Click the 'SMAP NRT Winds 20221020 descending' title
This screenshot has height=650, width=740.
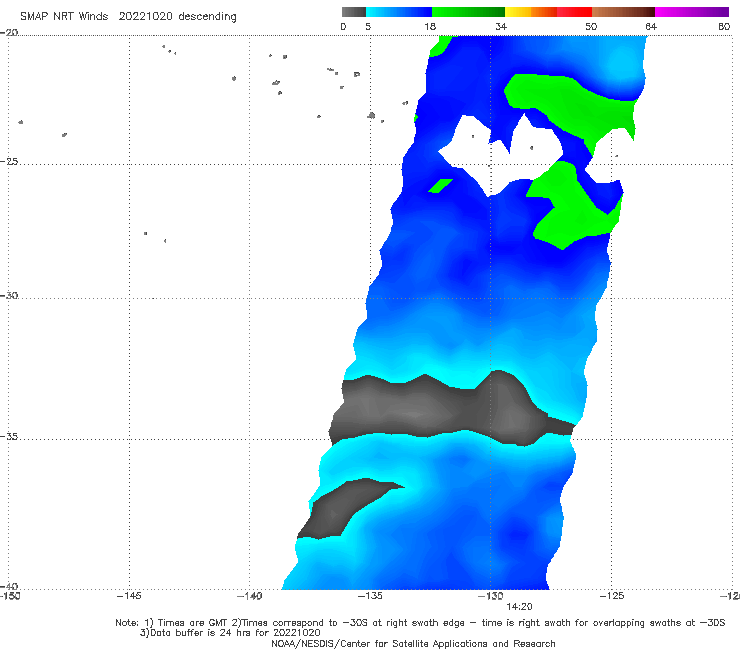point(128,16)
